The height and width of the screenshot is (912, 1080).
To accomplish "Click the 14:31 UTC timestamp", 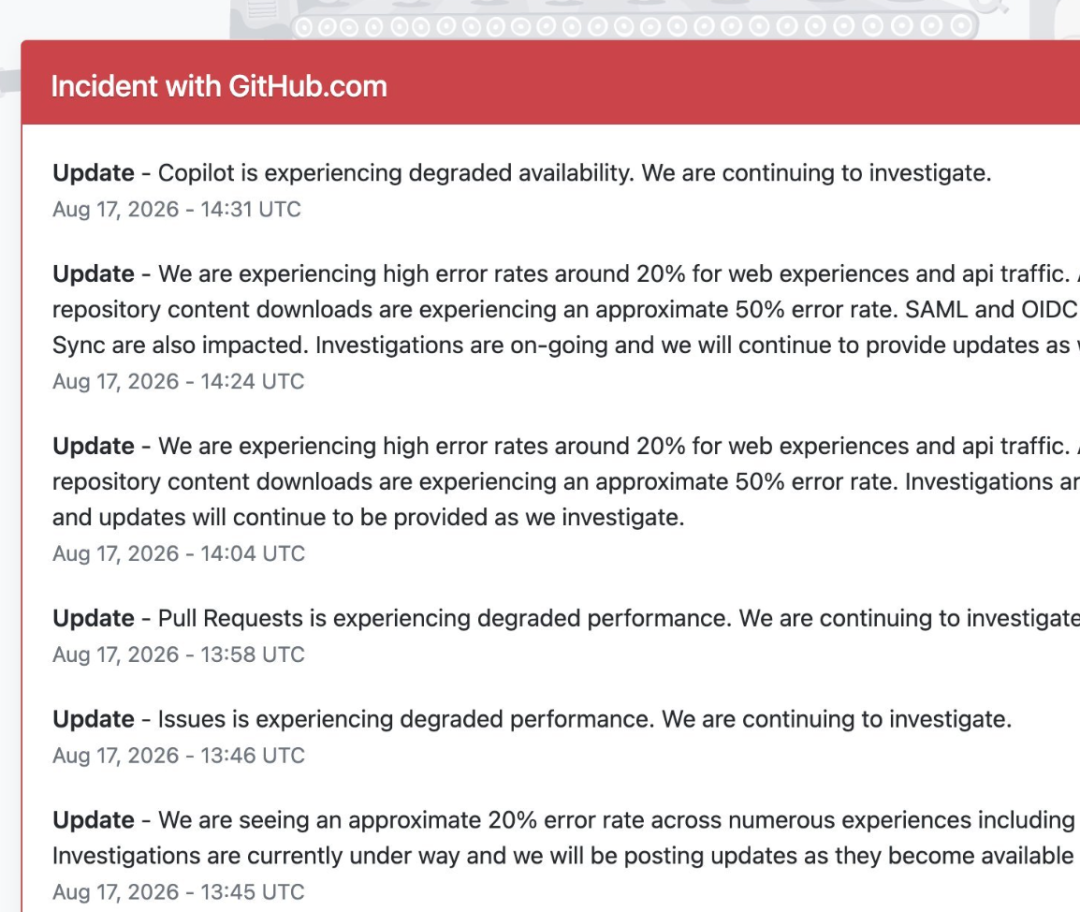I will coord(176,209).
